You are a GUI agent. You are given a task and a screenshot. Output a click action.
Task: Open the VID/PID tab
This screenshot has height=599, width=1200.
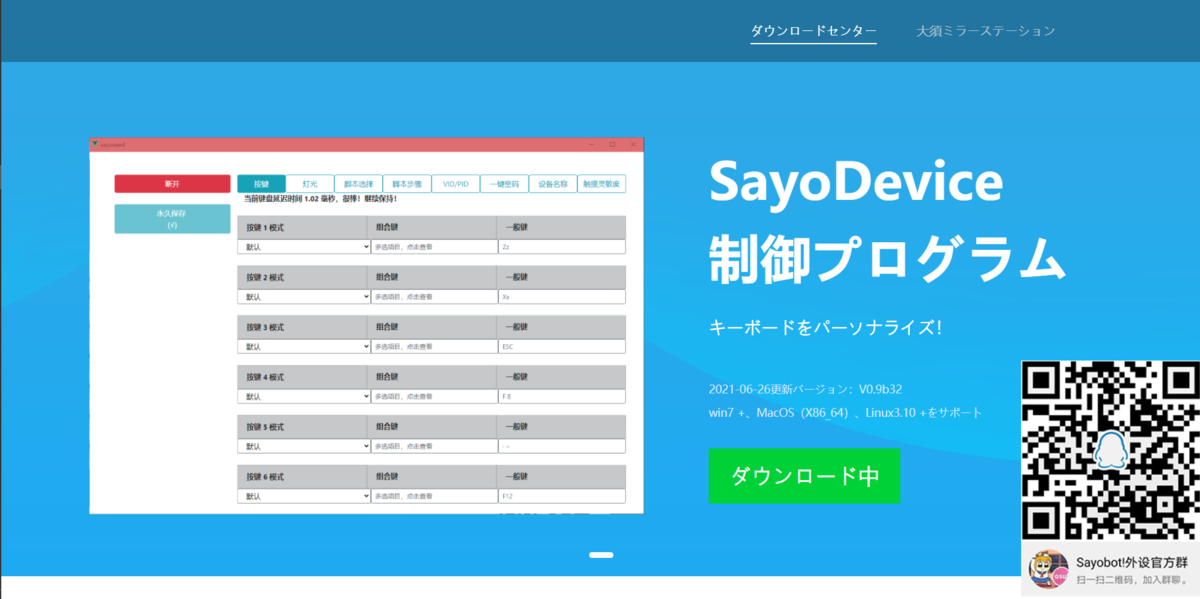pyautogui.click(x=456, y=184)
